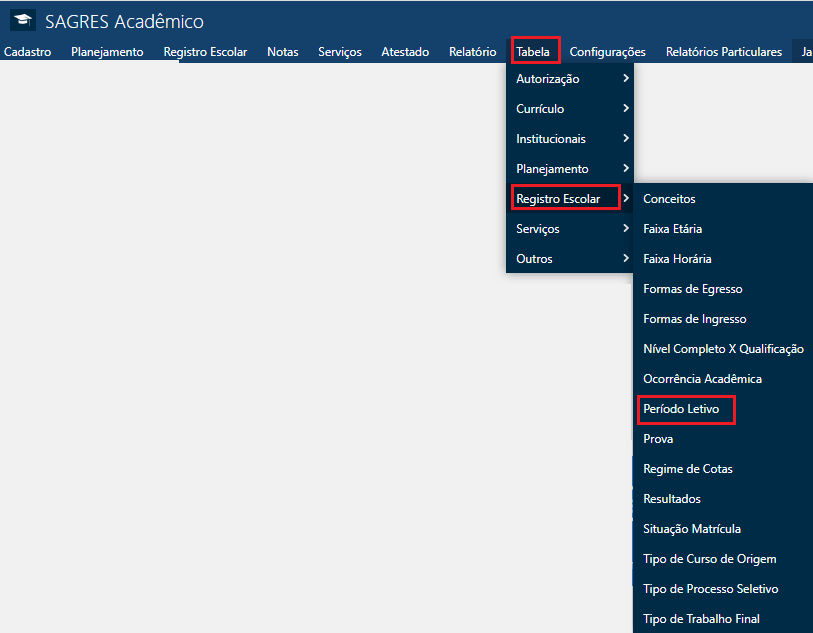Viewport: 813px width, 633px height.
Task: Choose Faixa Etária option
Action: [x=673, y=229]
